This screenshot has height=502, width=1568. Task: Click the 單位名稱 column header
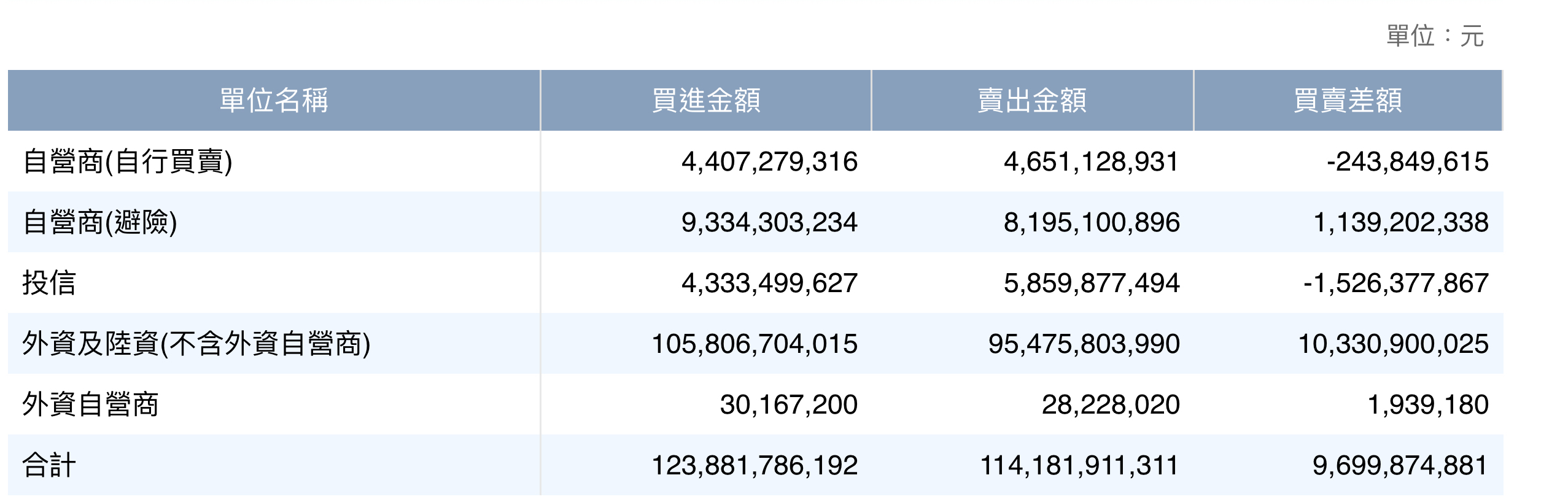click(274, 100)
